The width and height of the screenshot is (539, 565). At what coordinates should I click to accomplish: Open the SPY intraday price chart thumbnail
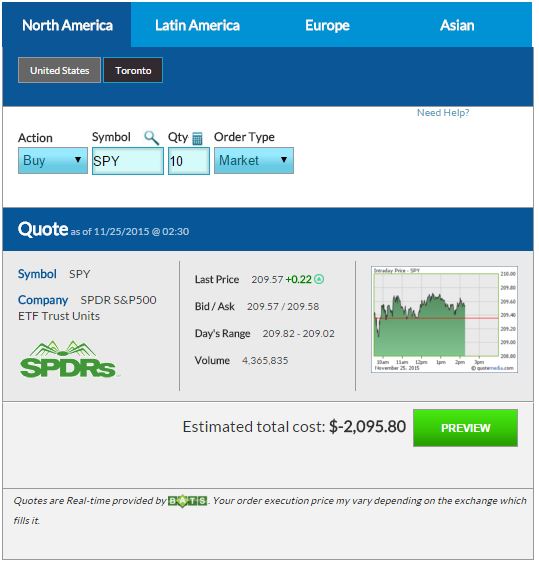pyautogui.click(x=444, y=319)
